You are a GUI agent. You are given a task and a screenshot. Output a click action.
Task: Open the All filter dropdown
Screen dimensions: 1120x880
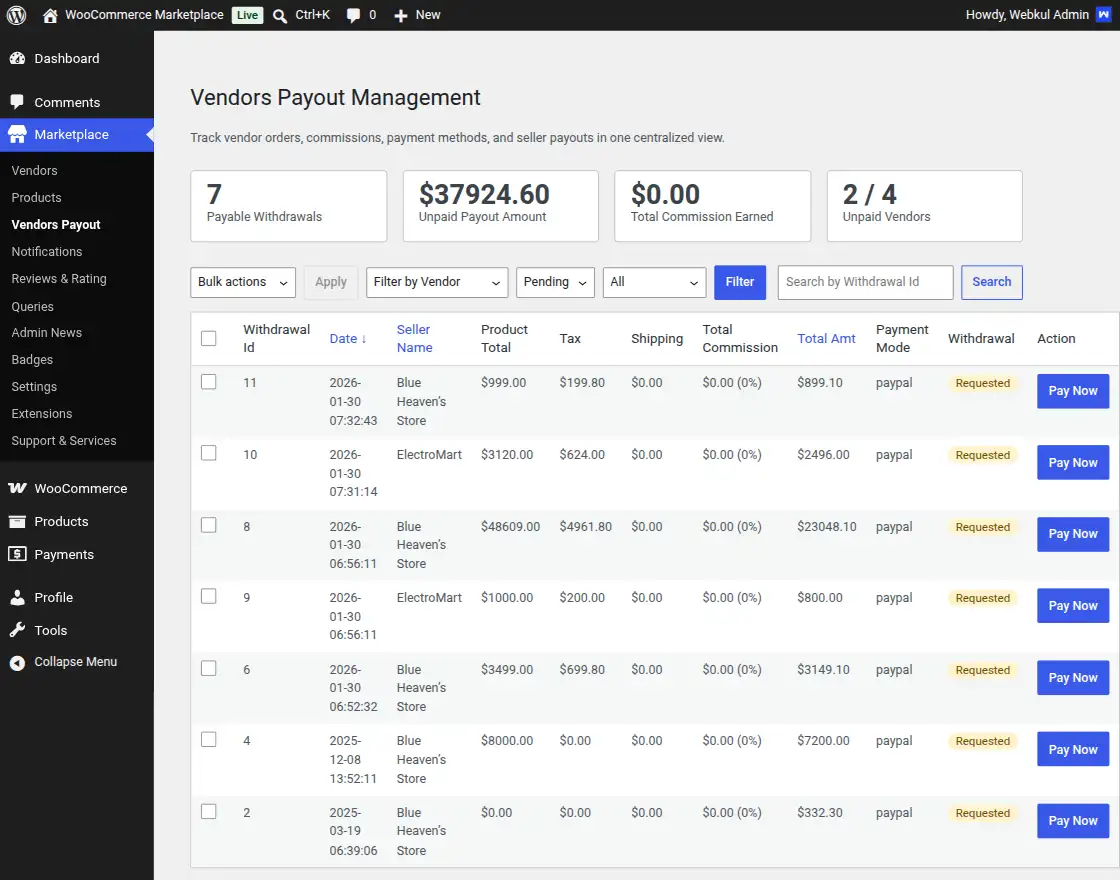[654, 282]
